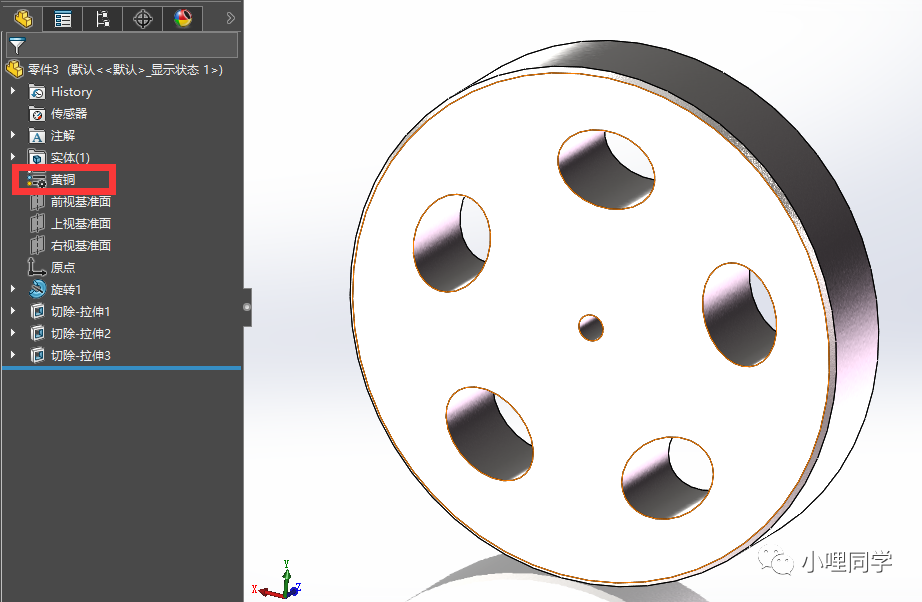This screenshot has width=922, height=602.
Task: Switch to the ConfigurationManager tab
Action: pos(101,18)
